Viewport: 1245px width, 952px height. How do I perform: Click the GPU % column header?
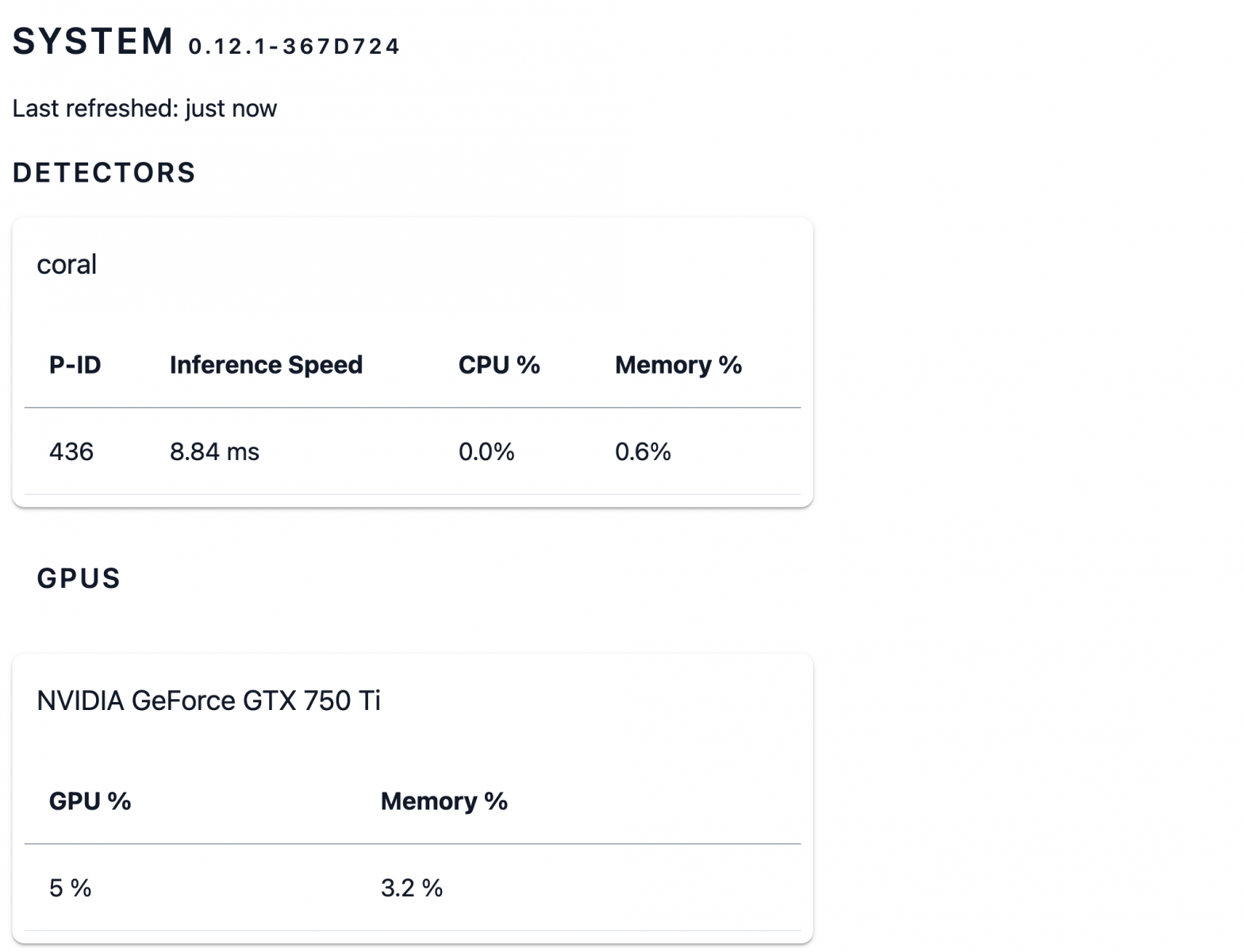pyautogui.click(x=90, y=801)
